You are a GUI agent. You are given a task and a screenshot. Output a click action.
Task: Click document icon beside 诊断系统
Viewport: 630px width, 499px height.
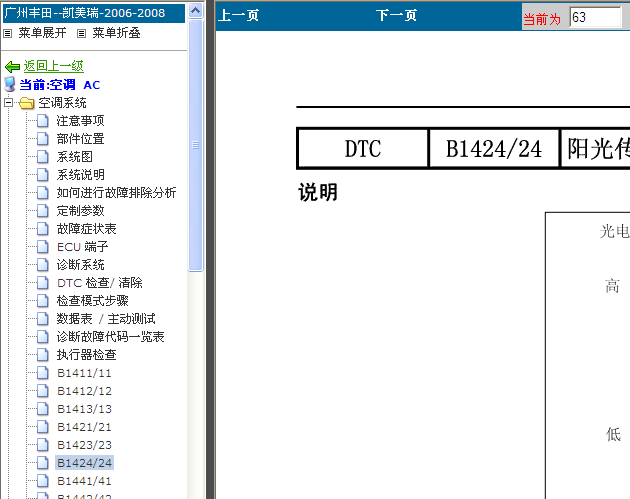pyautogui.click(x=43, y=265)
